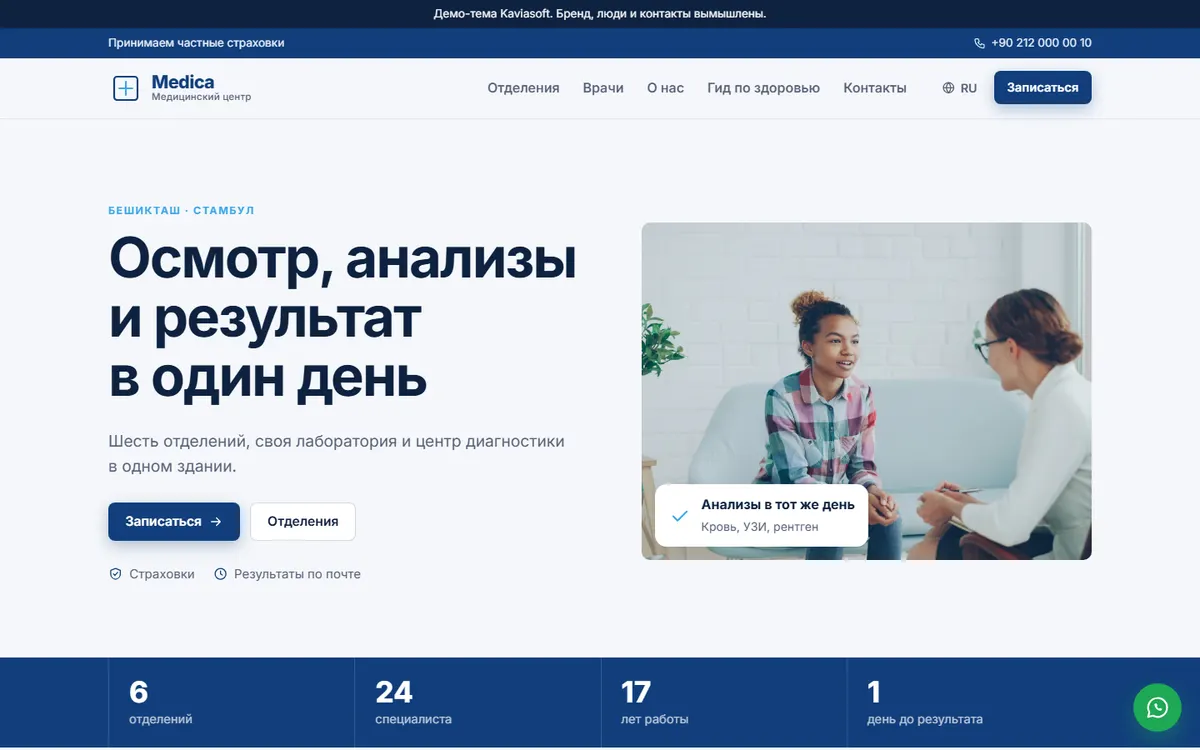Click the clock icon beside Результаты по почте
Screen dimensions: 1200x750
point(220,574)
